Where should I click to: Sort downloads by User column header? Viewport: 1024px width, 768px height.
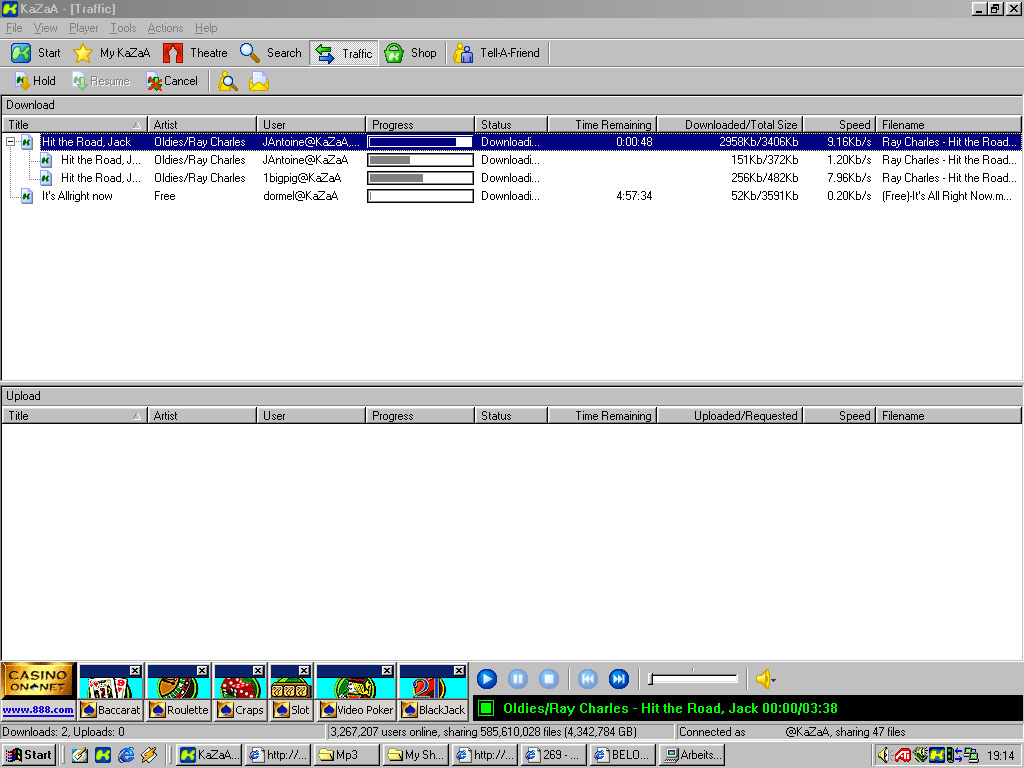pos(312,125)
